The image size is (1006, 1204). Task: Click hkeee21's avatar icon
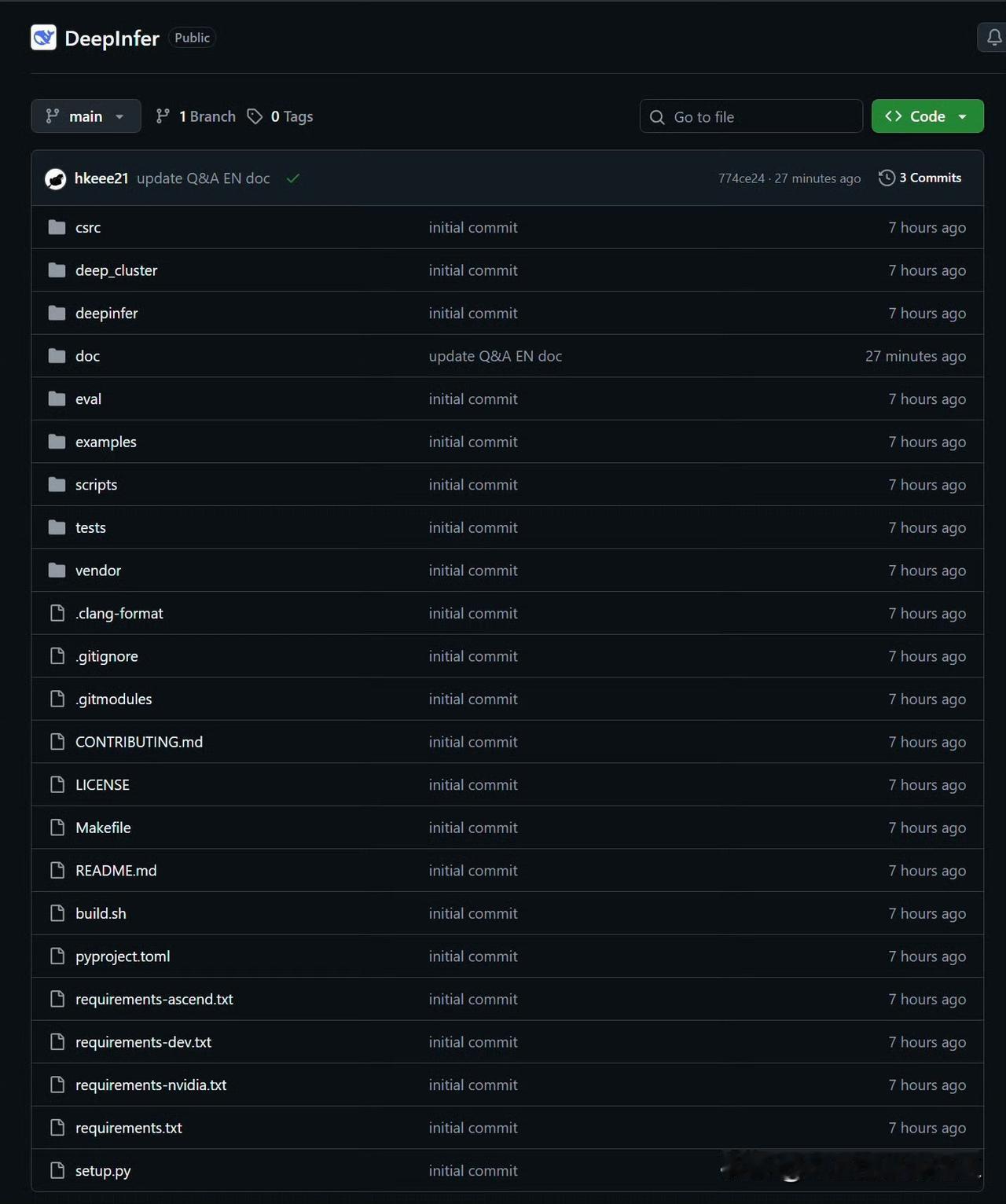coord(56,178)
